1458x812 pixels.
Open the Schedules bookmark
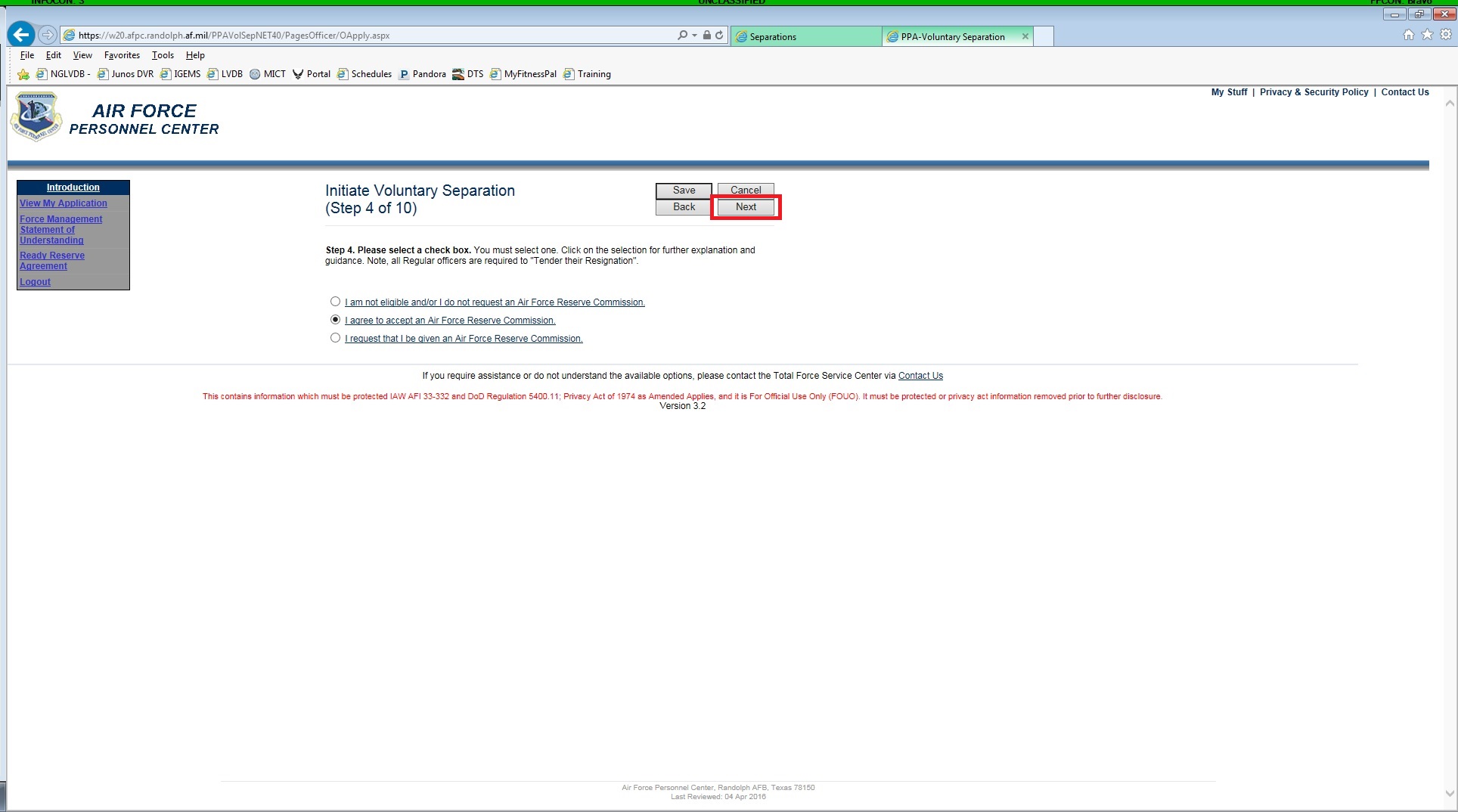pos(364,74)
